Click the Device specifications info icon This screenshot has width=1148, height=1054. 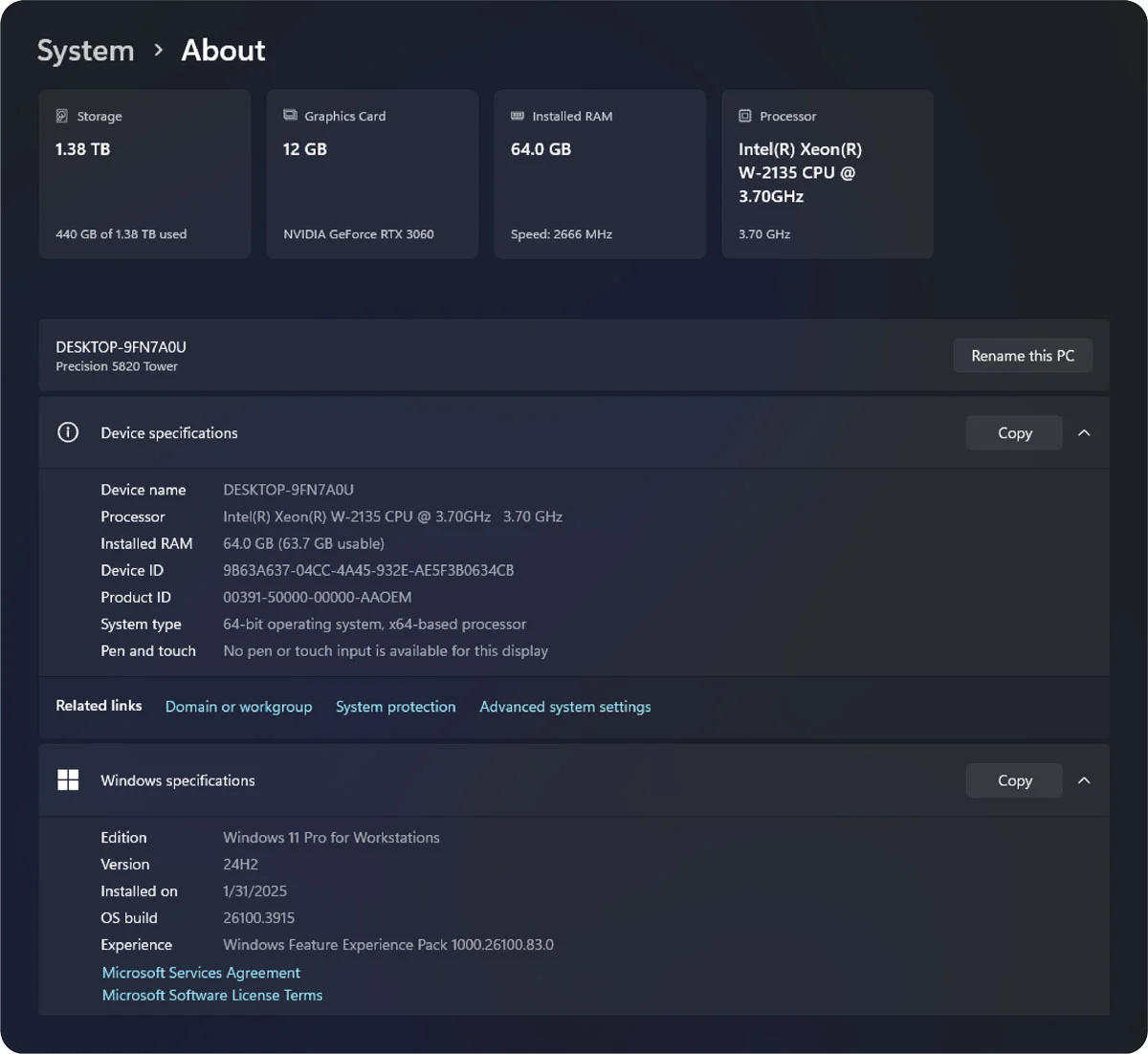[x=68, y=432]
